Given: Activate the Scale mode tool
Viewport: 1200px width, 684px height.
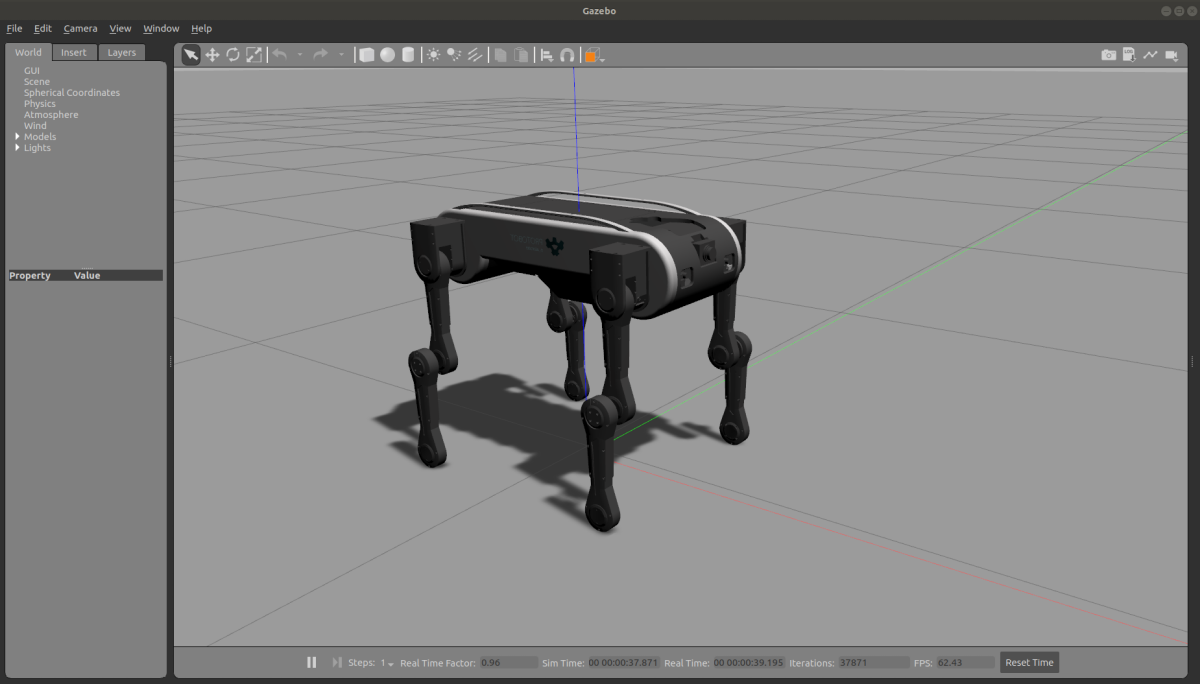Looking at the screenshot, I should [254, 55].
